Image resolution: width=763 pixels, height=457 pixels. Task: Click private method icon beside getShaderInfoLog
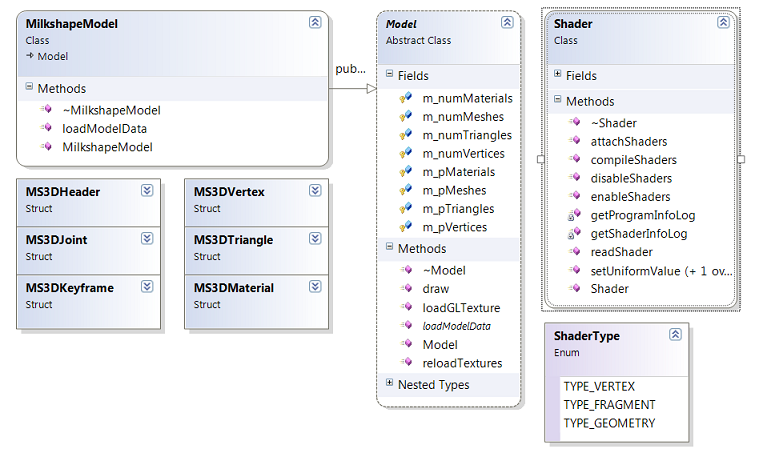point(575,233)
